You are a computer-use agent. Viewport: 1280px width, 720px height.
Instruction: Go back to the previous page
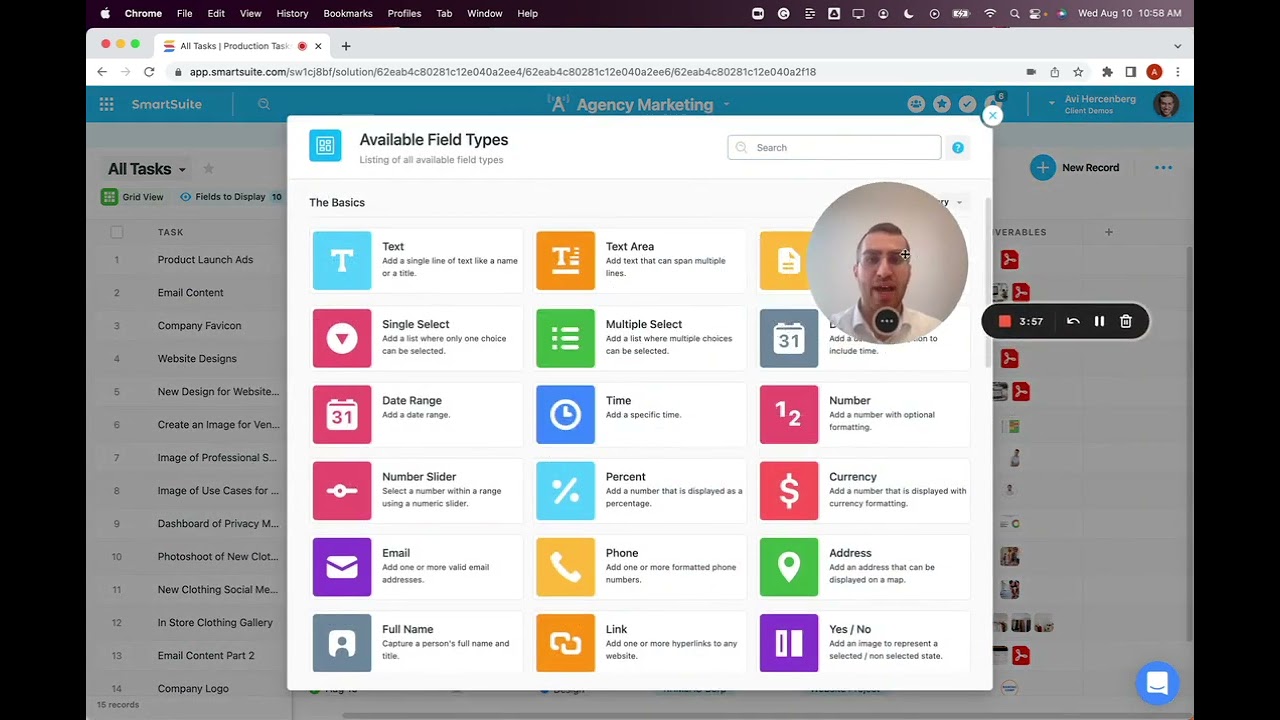(102, 72)
